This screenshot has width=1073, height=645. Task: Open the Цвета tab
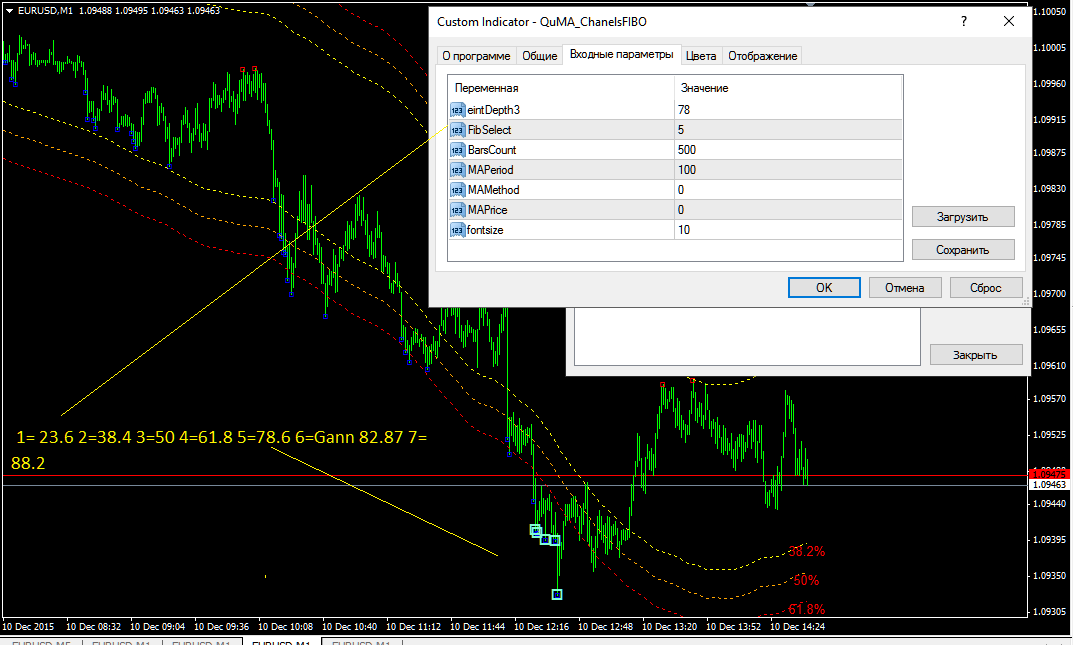[701, 56]
